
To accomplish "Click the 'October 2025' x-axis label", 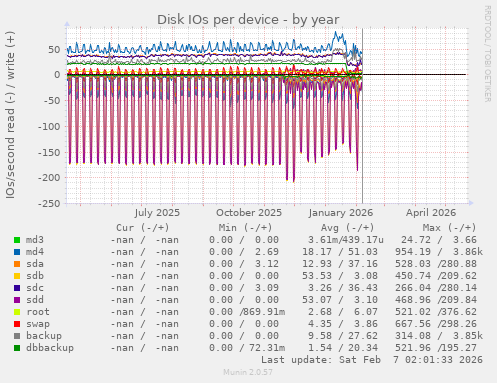I will [x=249, y=213].
